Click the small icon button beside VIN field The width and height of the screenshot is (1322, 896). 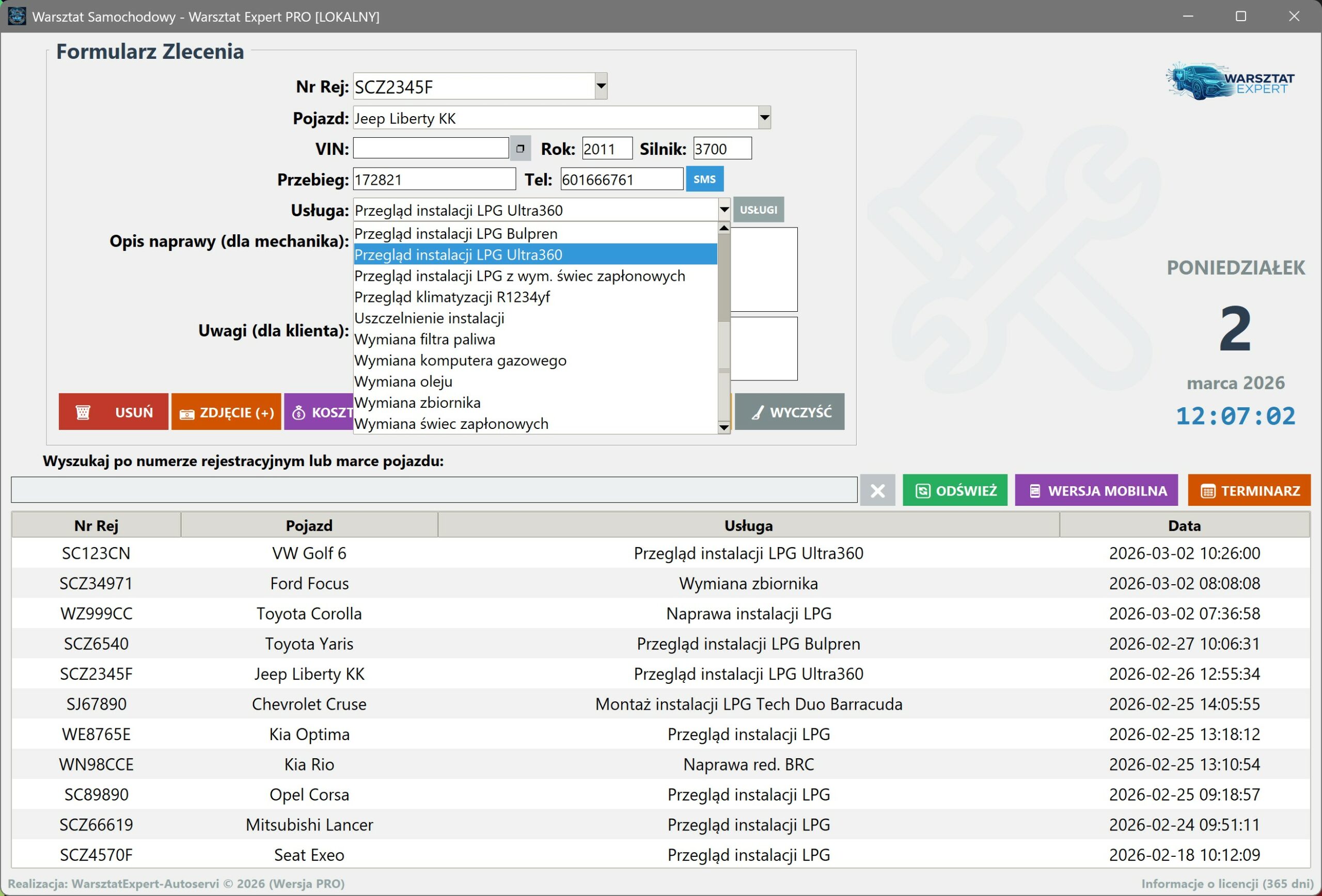520,148
